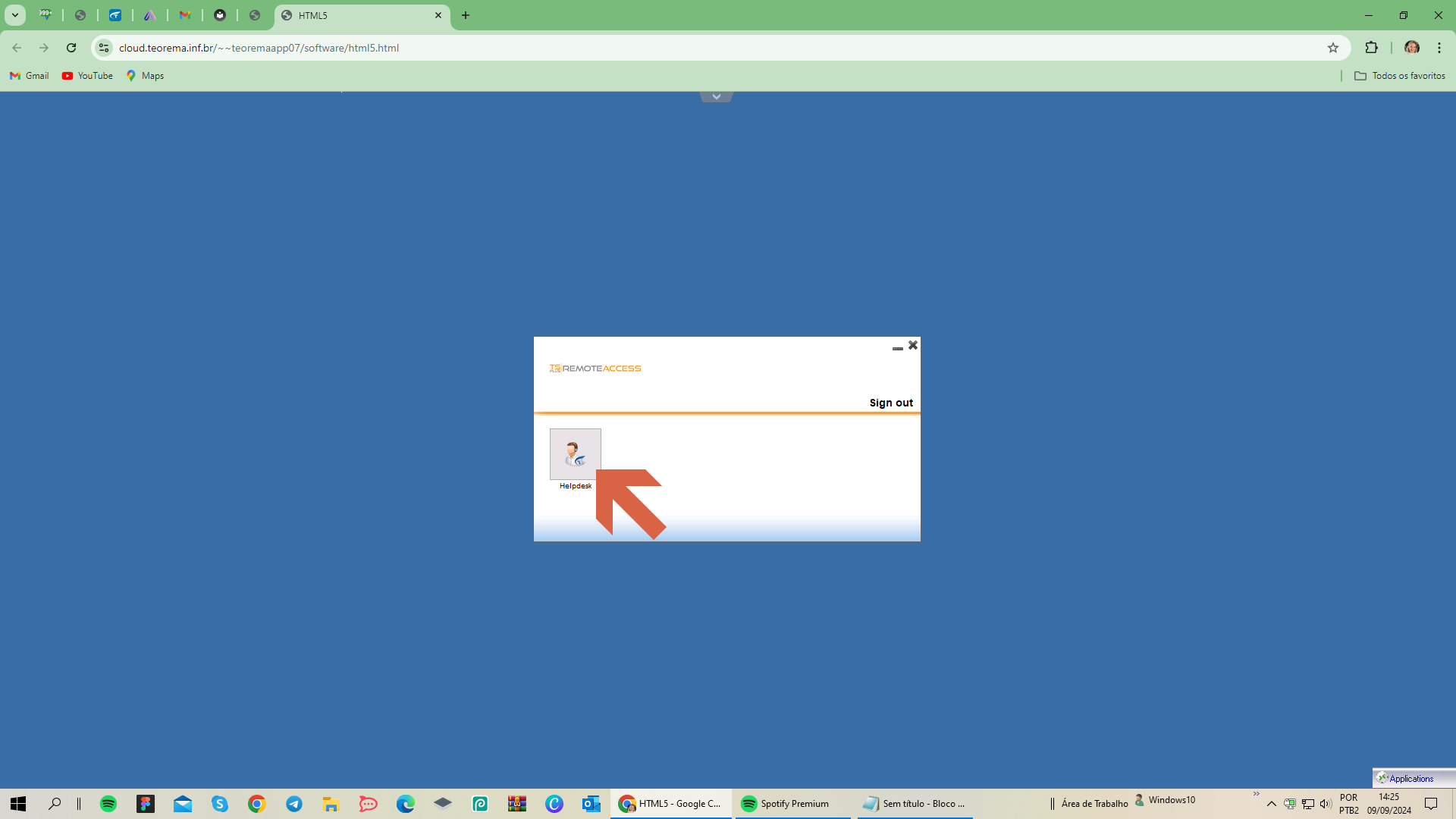Switch to the first pinned tab with 99+ badge
Image resolution: width=1456 pixels, height=819 pixels.
click(45, 15)
